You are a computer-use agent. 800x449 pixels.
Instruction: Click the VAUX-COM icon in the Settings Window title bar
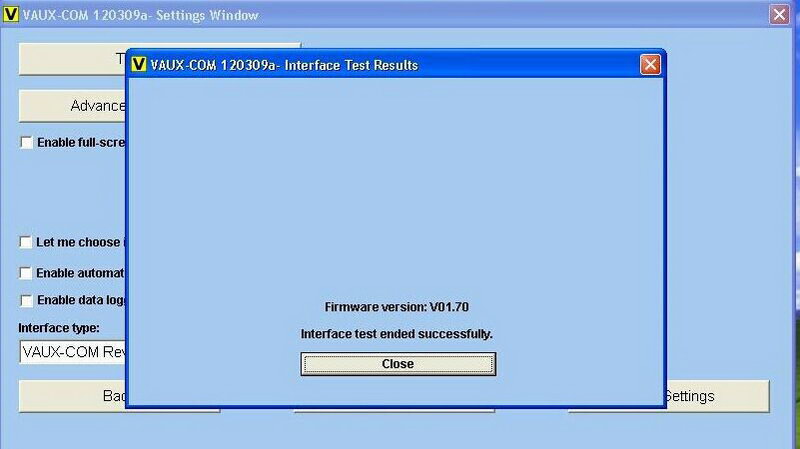(11, 14)
